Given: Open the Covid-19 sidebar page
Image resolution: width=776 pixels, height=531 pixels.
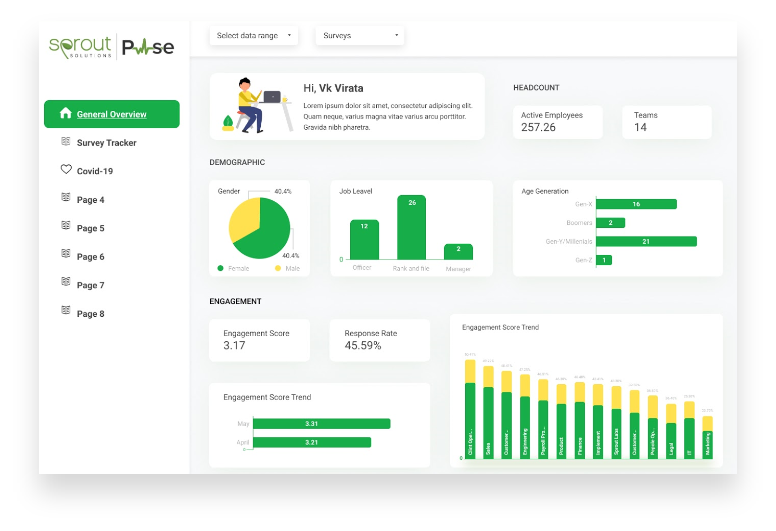Looking at the screenshot, I should (x=95, y=171).
